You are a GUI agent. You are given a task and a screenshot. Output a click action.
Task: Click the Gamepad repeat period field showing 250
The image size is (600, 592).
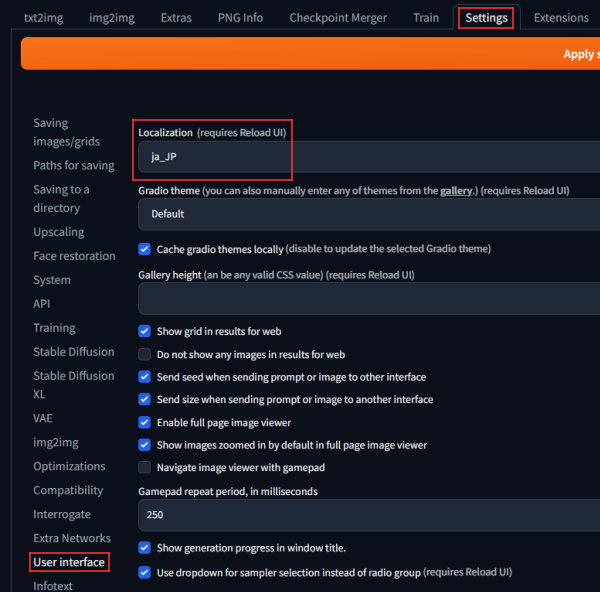tap(369, 515)
